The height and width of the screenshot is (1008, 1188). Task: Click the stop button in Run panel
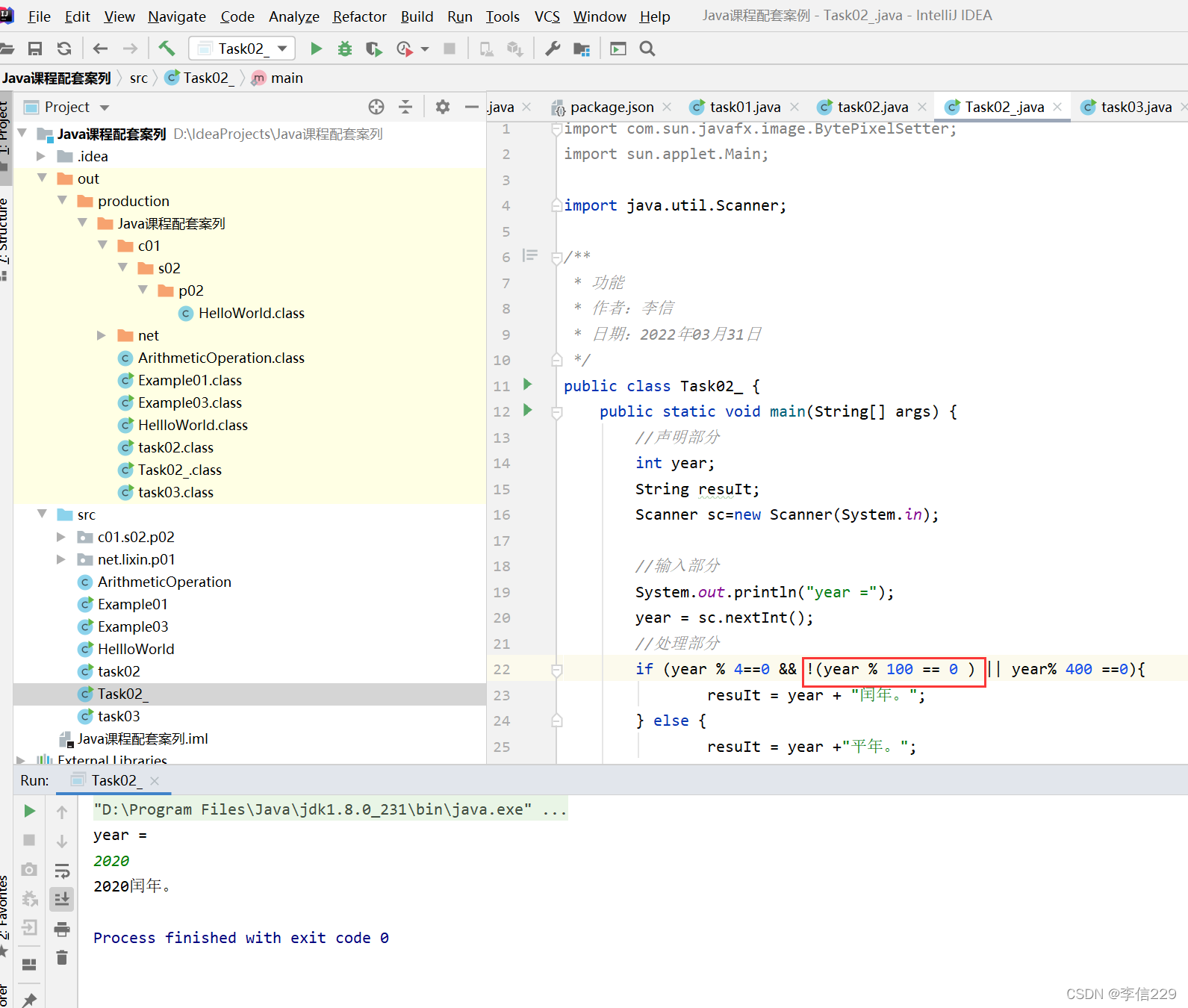[x=29, y=840]
